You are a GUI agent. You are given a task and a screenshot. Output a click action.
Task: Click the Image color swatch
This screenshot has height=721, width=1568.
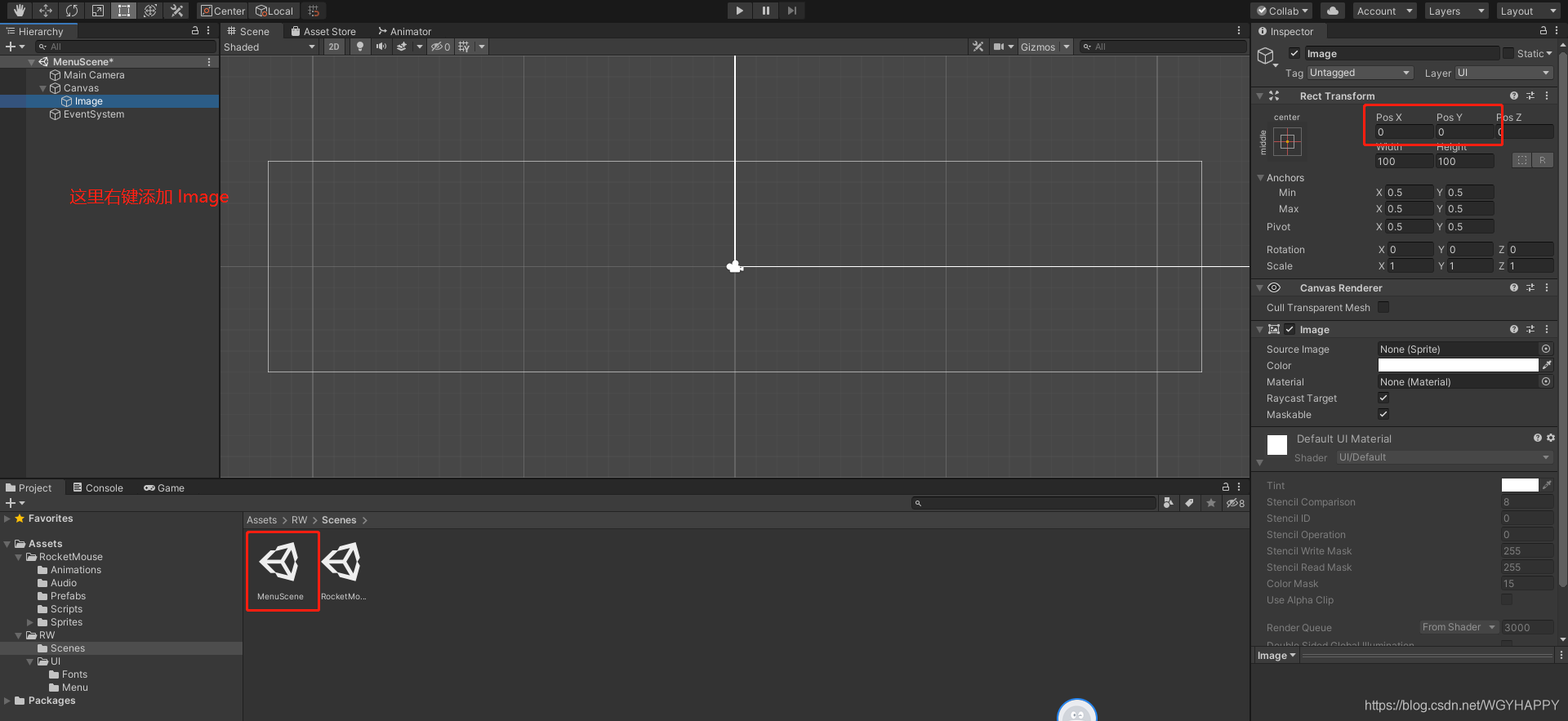[1459, 365]
